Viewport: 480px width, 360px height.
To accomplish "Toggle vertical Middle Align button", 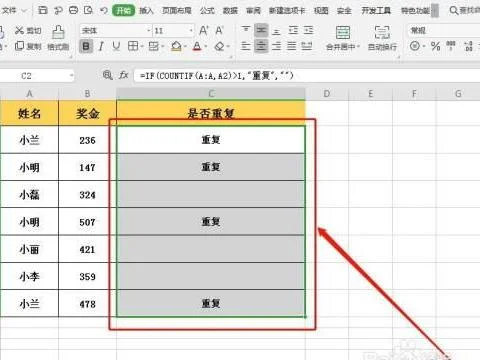I will (261, 30).
